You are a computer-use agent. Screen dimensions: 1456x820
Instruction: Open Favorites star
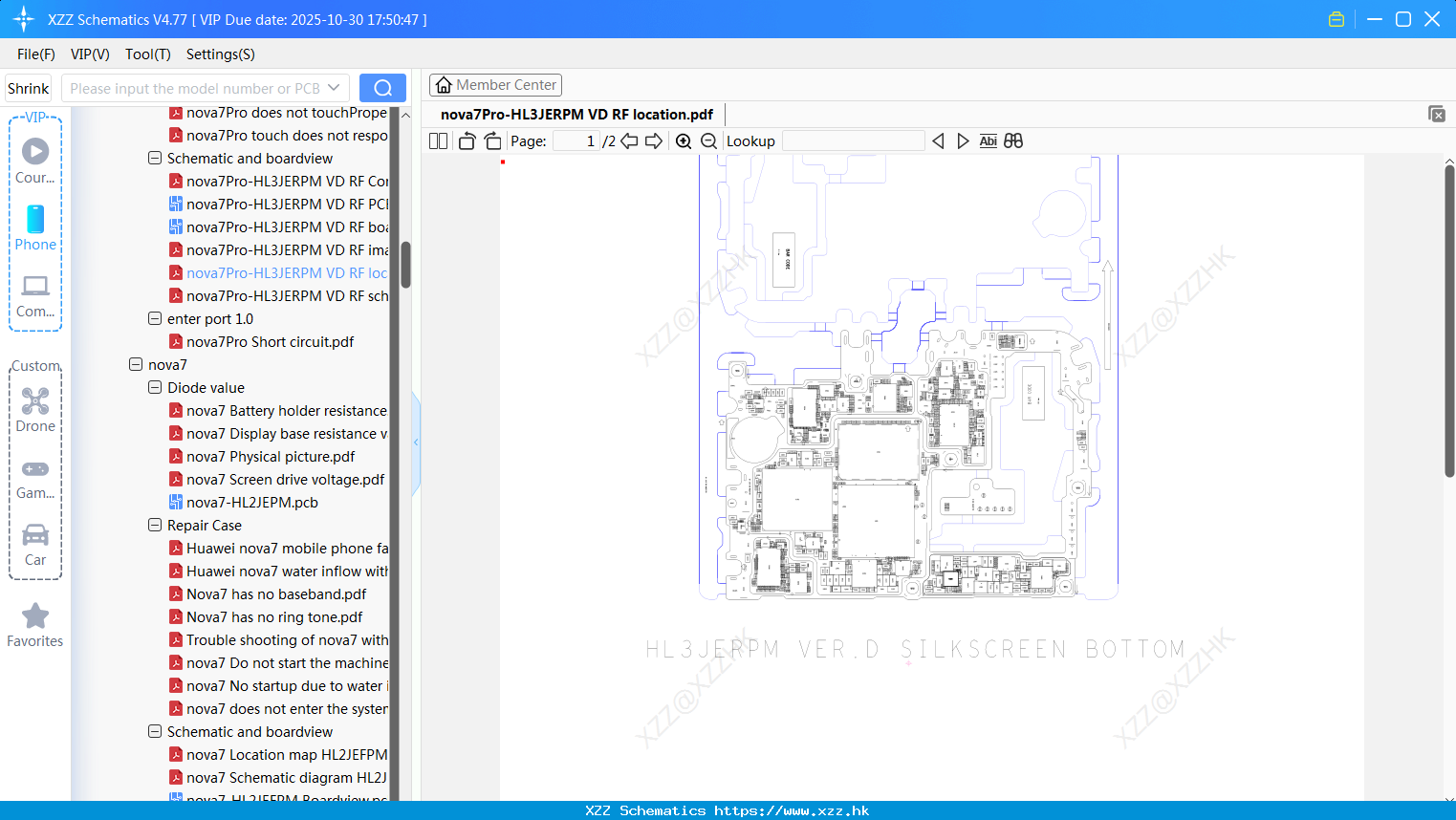(x=35, y=625)
